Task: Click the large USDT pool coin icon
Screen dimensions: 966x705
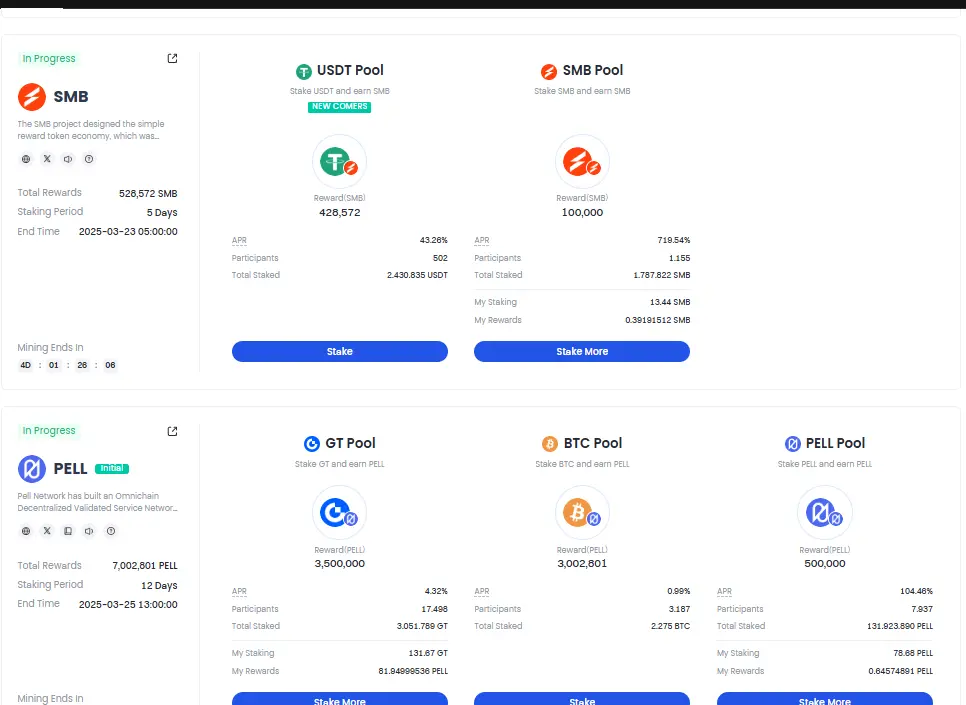Action: click(339, 162)
